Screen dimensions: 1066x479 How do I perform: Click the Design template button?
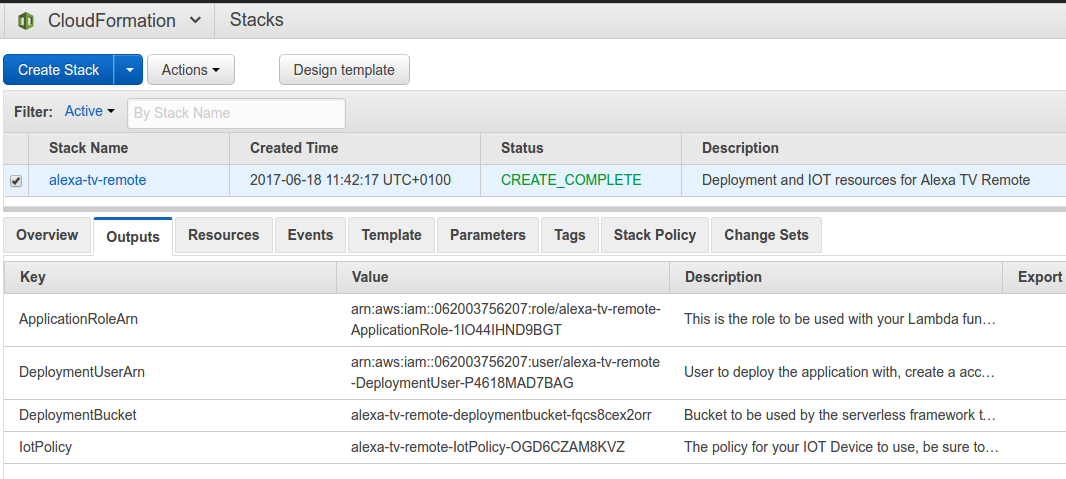(344, 70)
